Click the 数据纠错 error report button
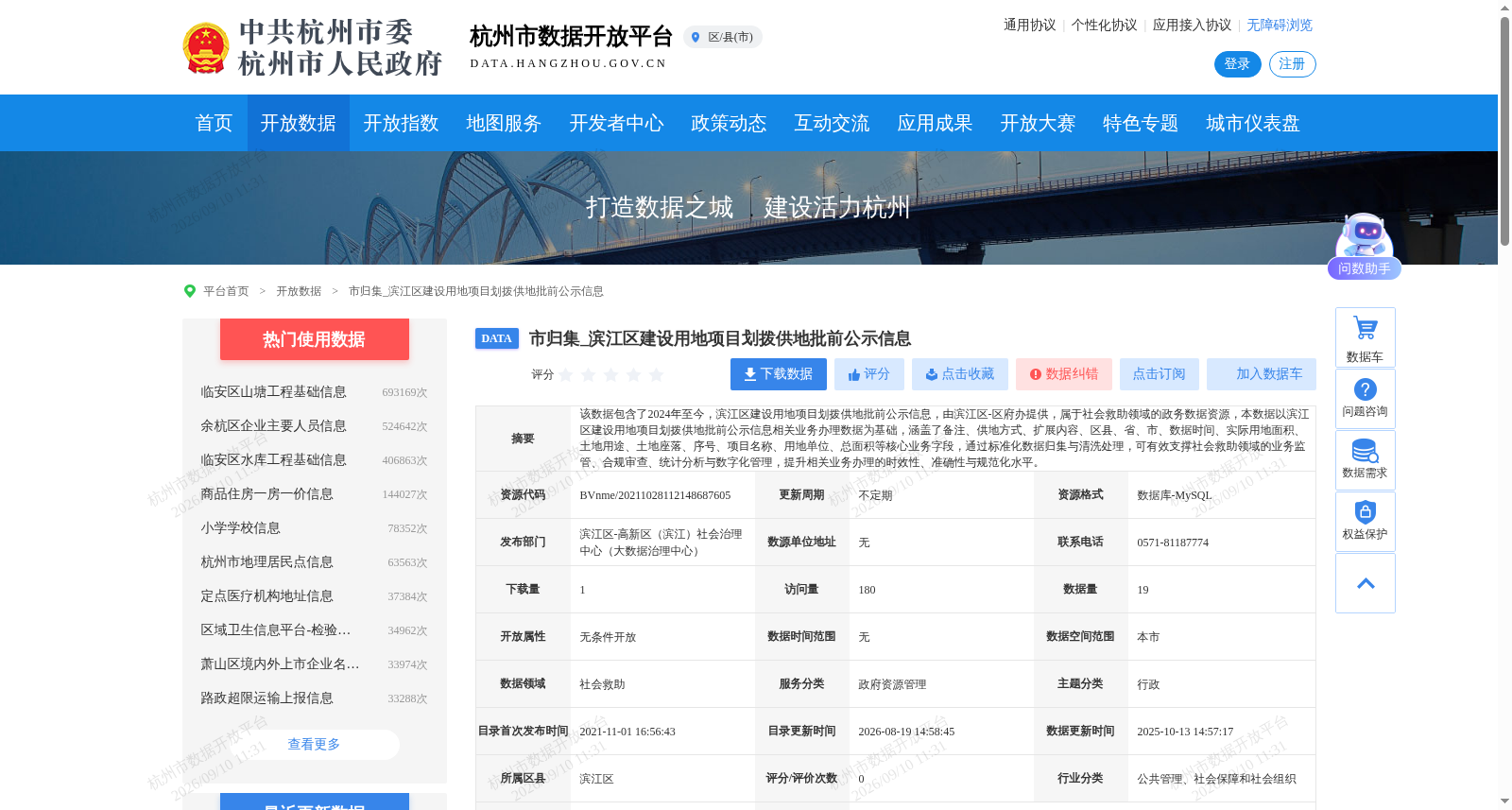 pyautogui.click(x=1064, y=374)
